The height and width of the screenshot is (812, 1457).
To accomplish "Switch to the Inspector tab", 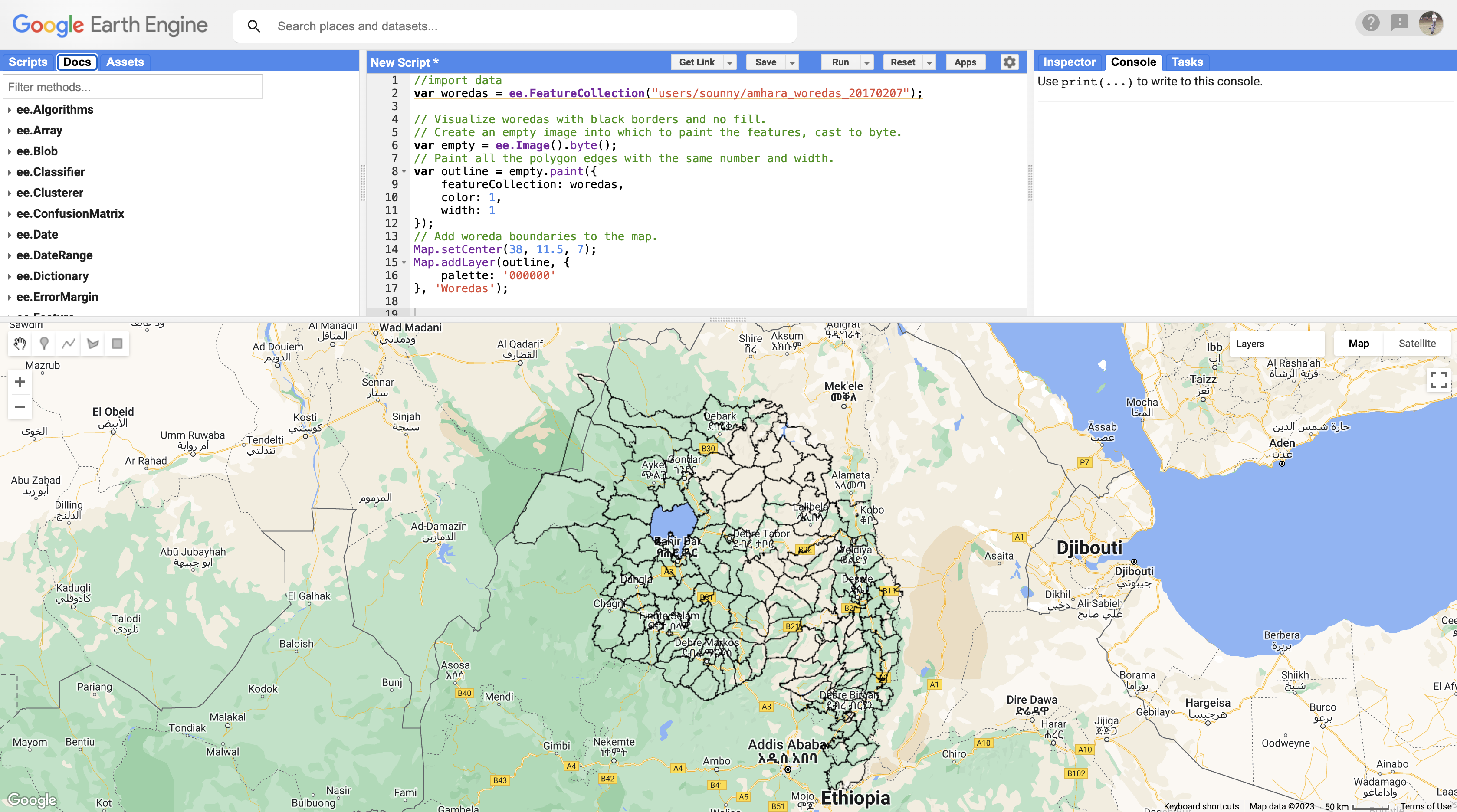I will click(x=1069, y=62).
